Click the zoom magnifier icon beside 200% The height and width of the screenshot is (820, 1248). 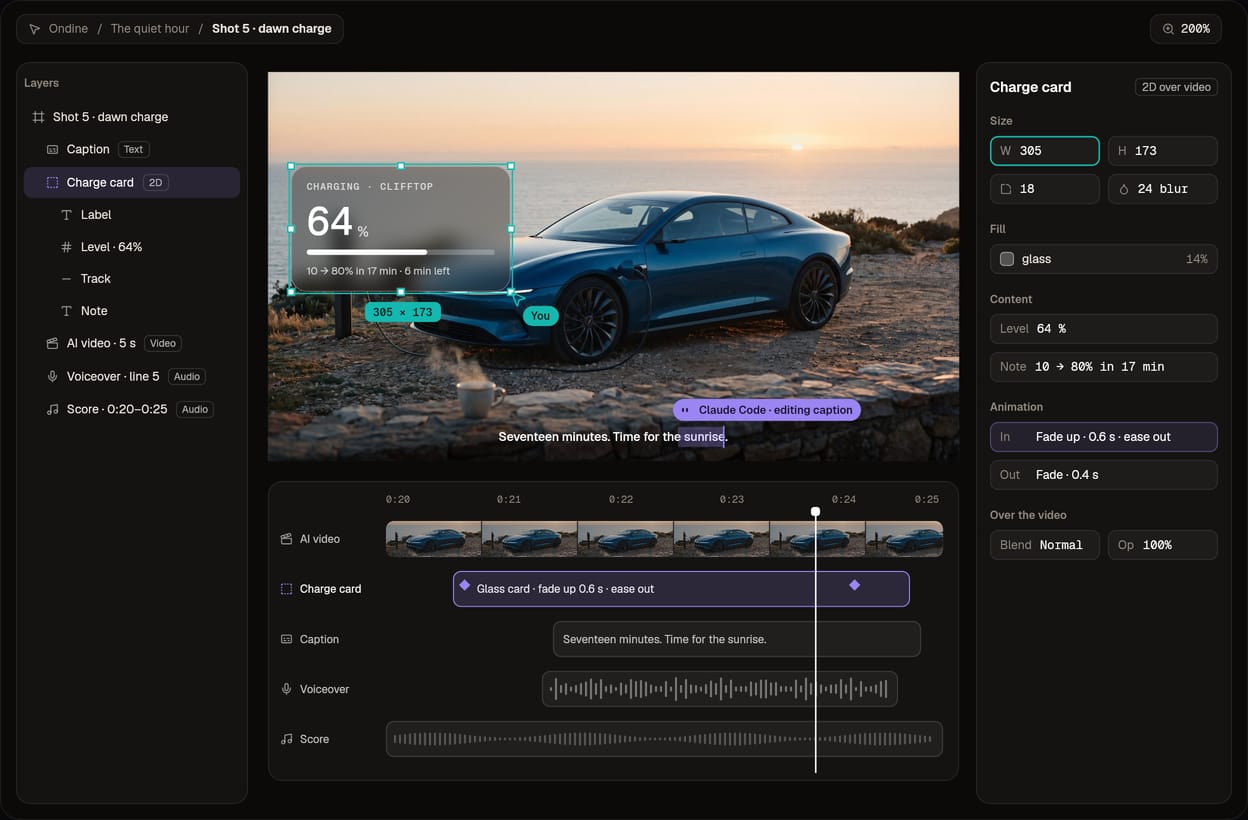[x=1169, y=29]
